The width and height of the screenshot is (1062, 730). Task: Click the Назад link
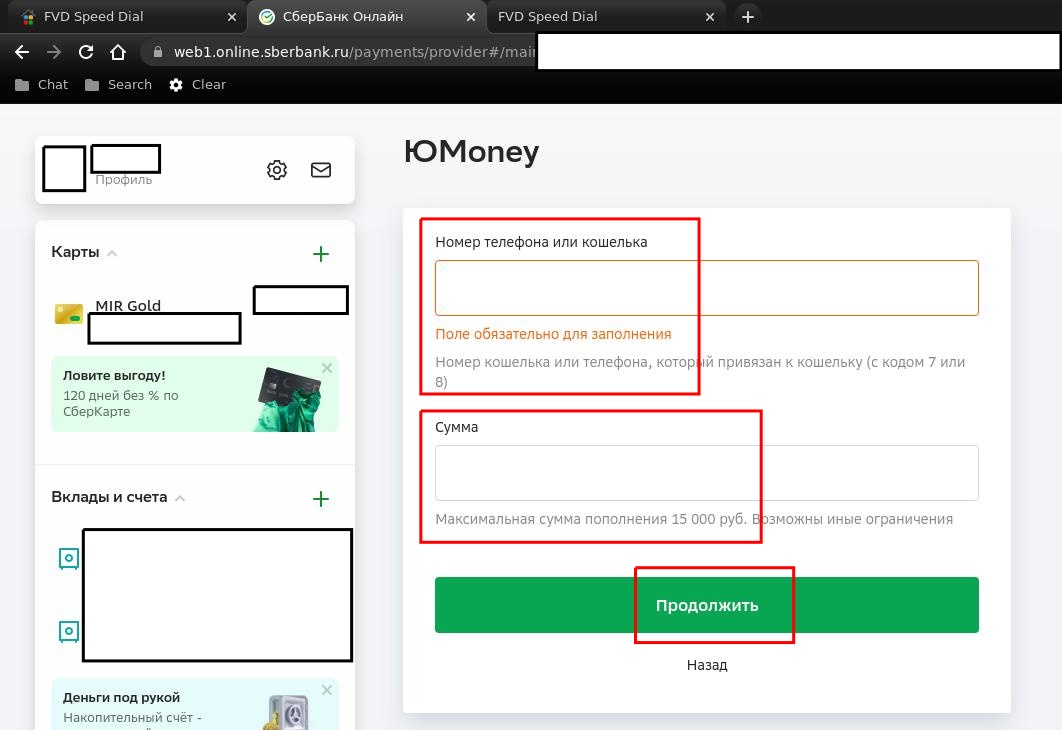coord(707,665)
